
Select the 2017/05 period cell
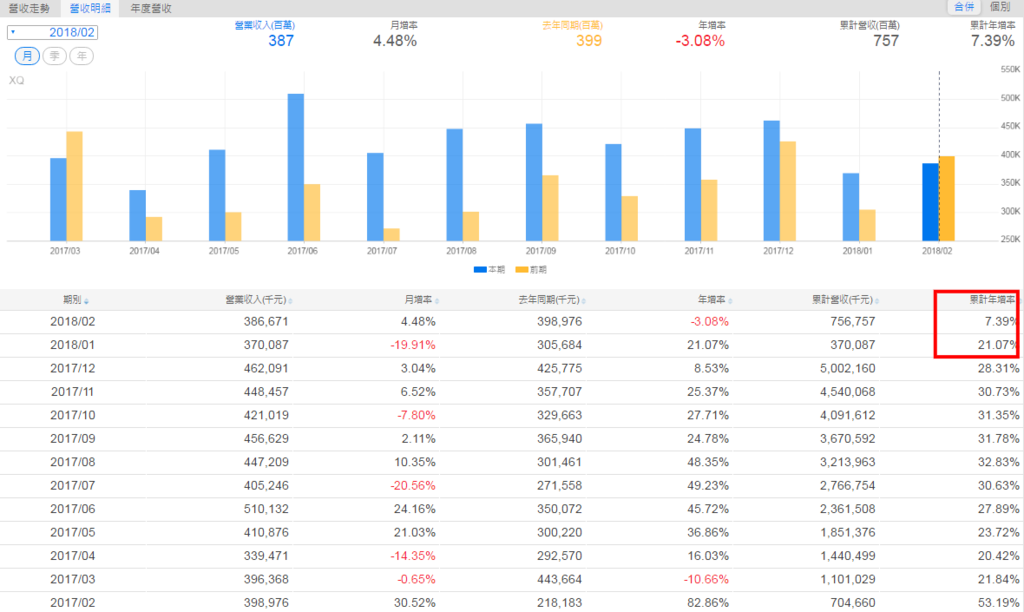(72, 532)
